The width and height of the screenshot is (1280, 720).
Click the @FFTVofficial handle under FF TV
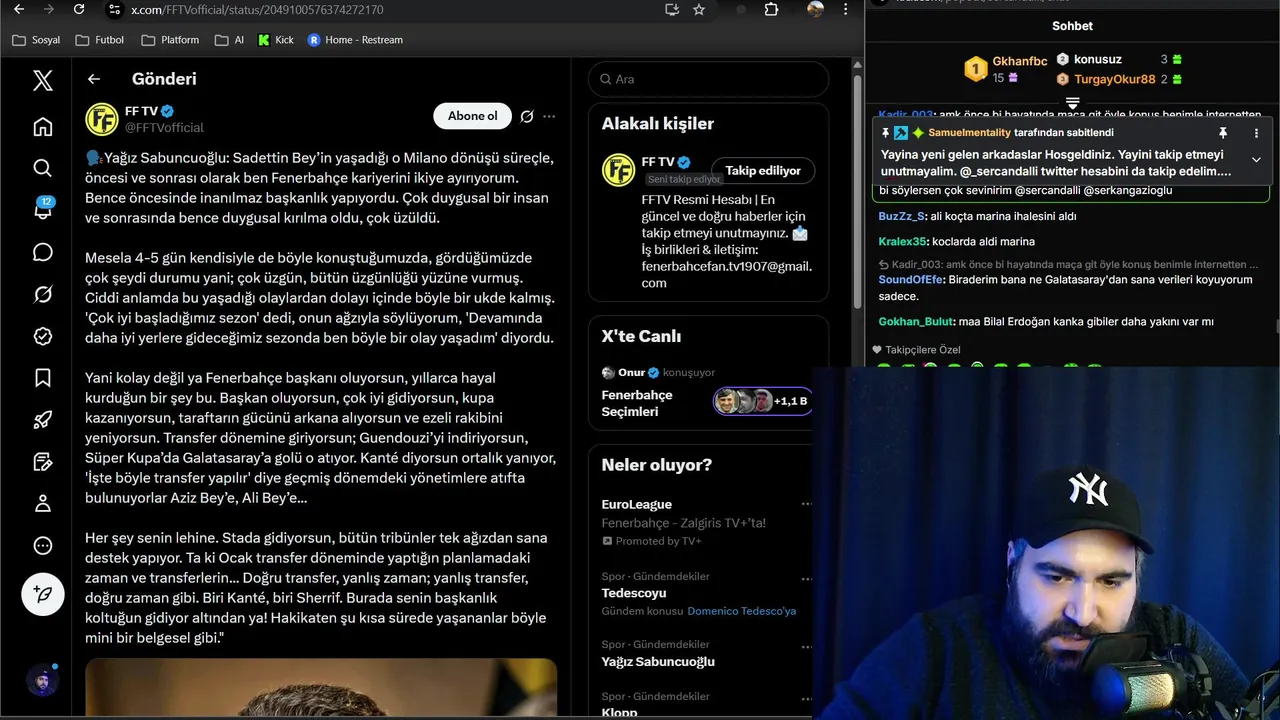(164, 127)
